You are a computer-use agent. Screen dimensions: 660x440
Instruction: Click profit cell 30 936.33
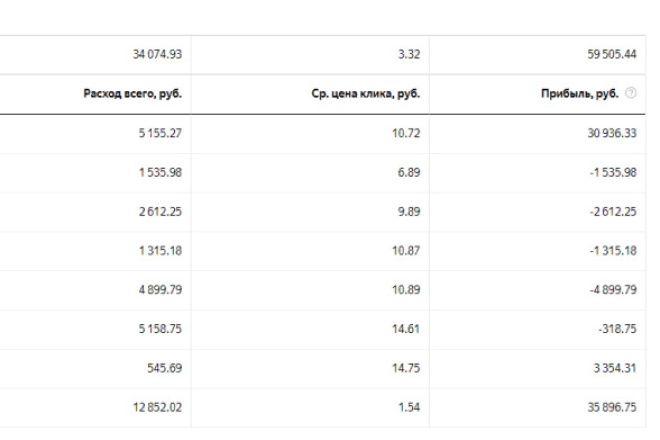tap(612, 133)
